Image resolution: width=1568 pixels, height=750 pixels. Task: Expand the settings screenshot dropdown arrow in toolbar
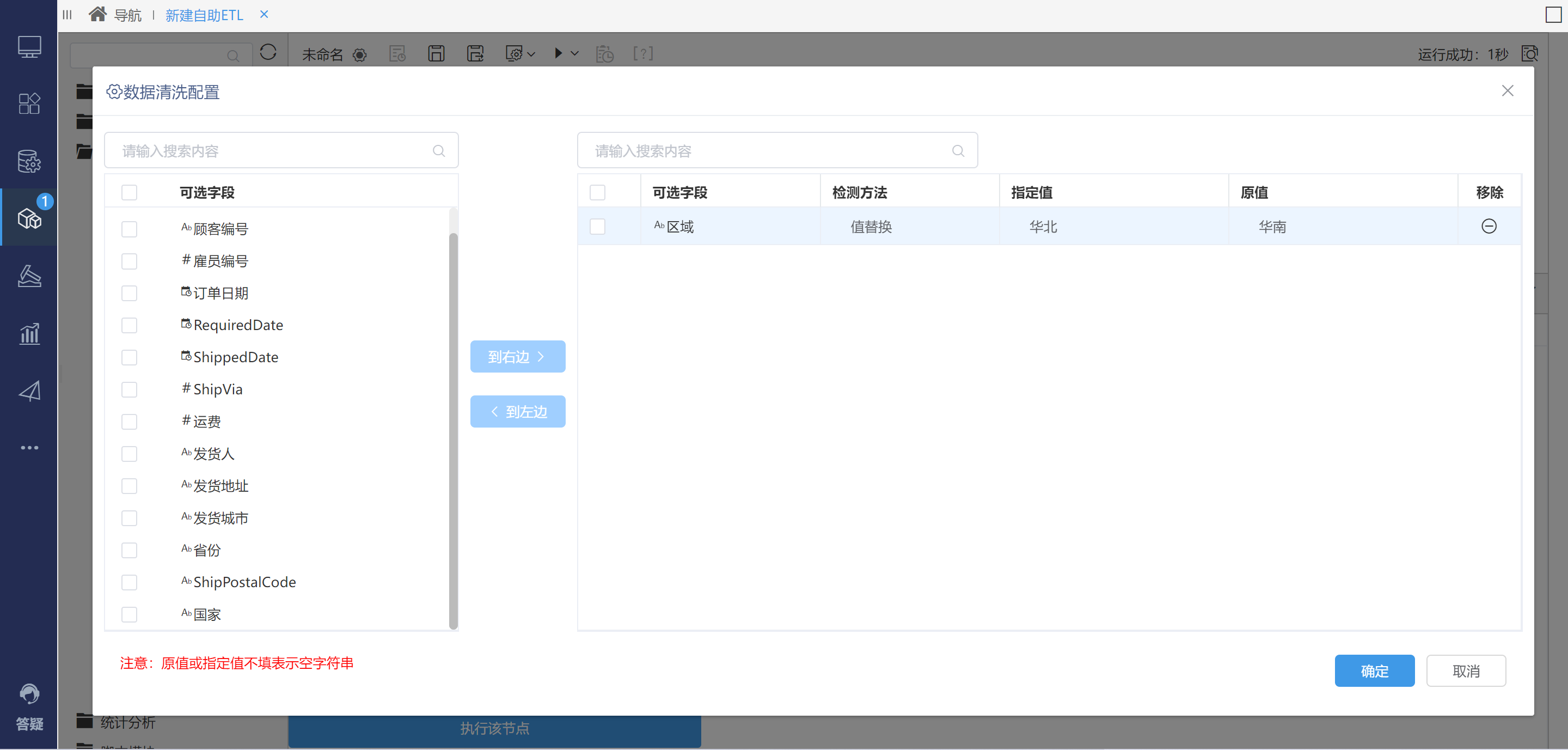(x=531, y=54)
